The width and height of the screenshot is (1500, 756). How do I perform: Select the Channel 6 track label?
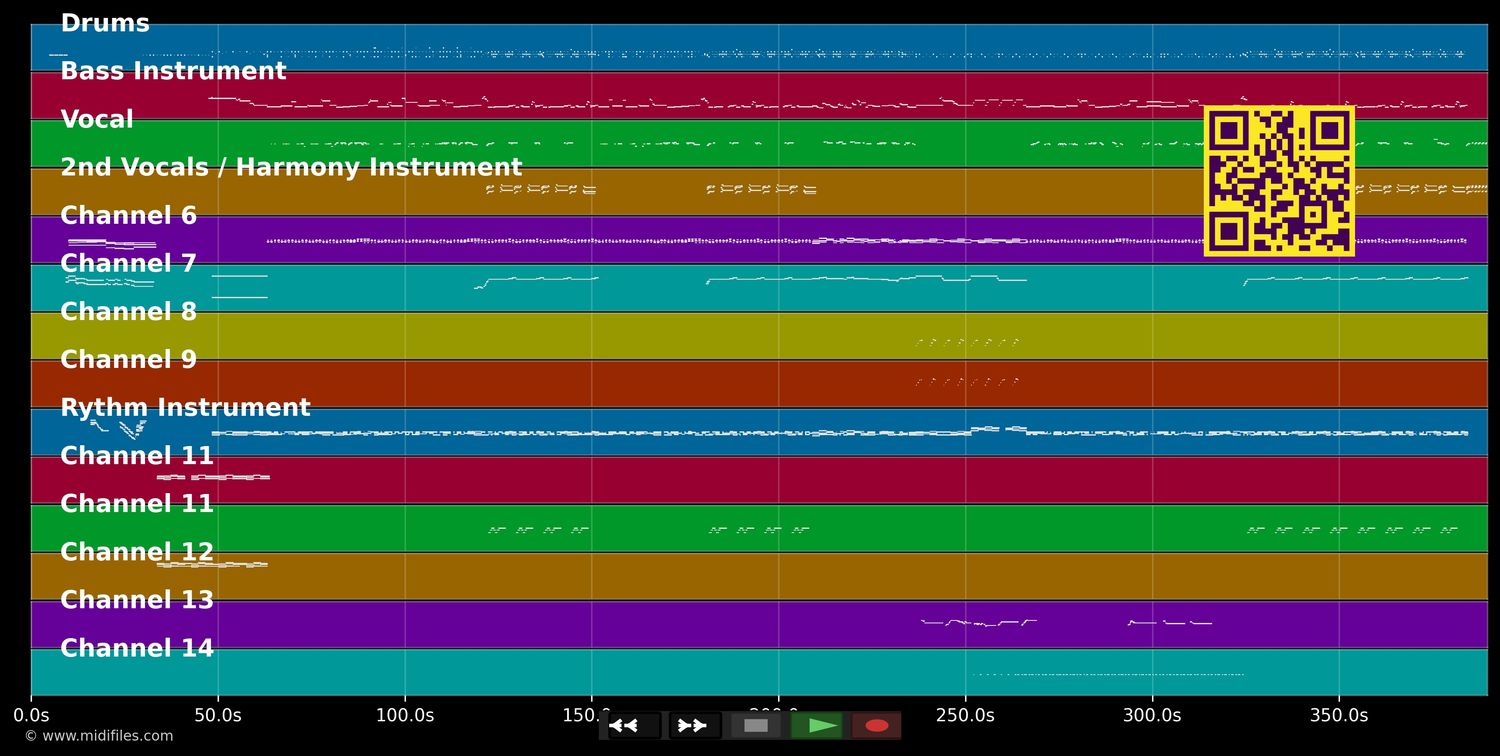(x=129, y=216)
